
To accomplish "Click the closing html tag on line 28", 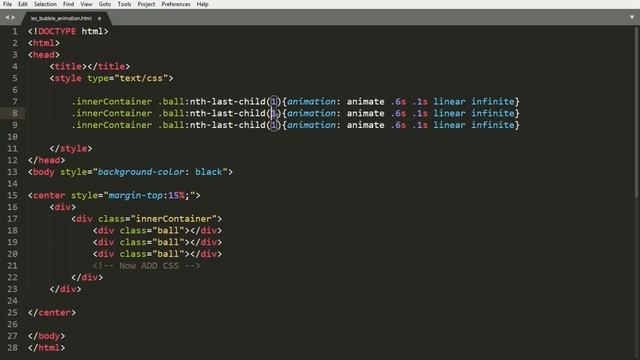I will 47,348.
